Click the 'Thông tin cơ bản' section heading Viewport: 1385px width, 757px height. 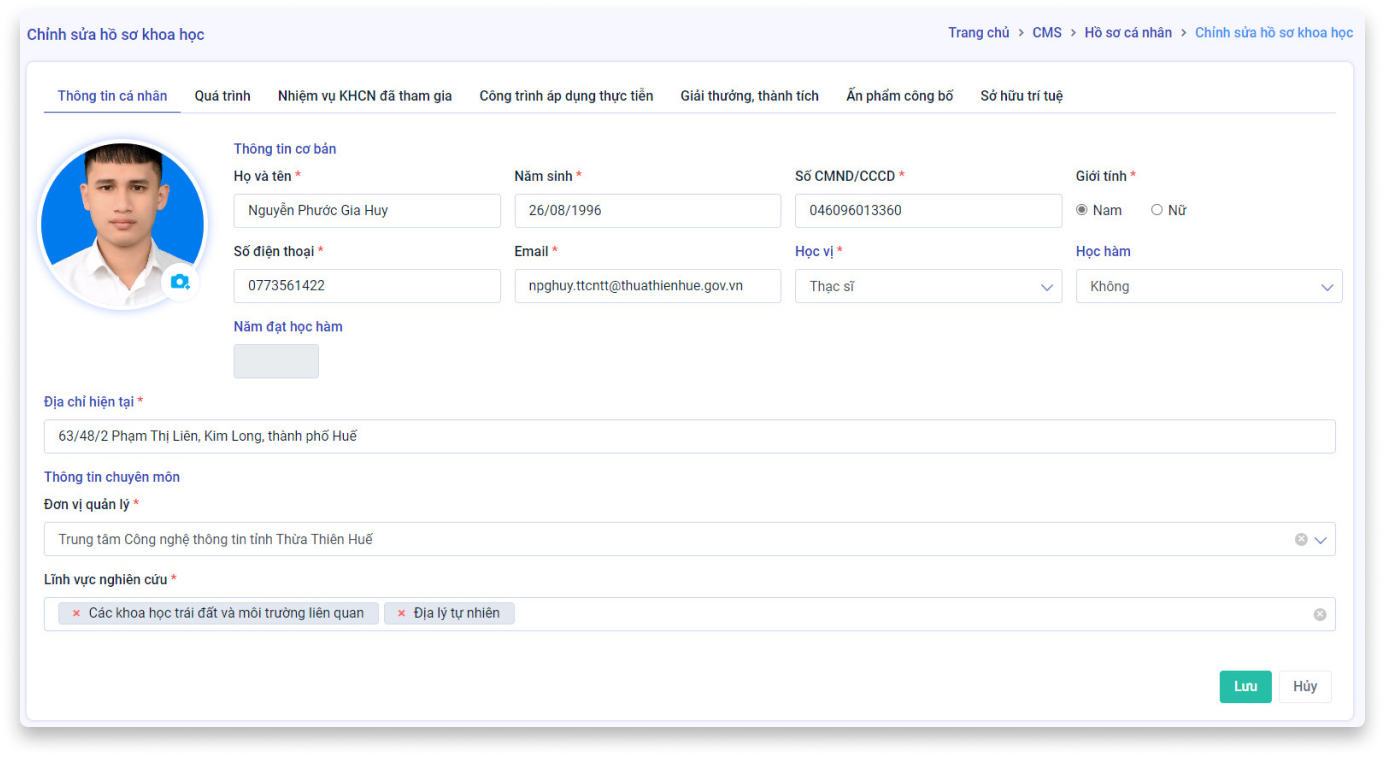285,149
